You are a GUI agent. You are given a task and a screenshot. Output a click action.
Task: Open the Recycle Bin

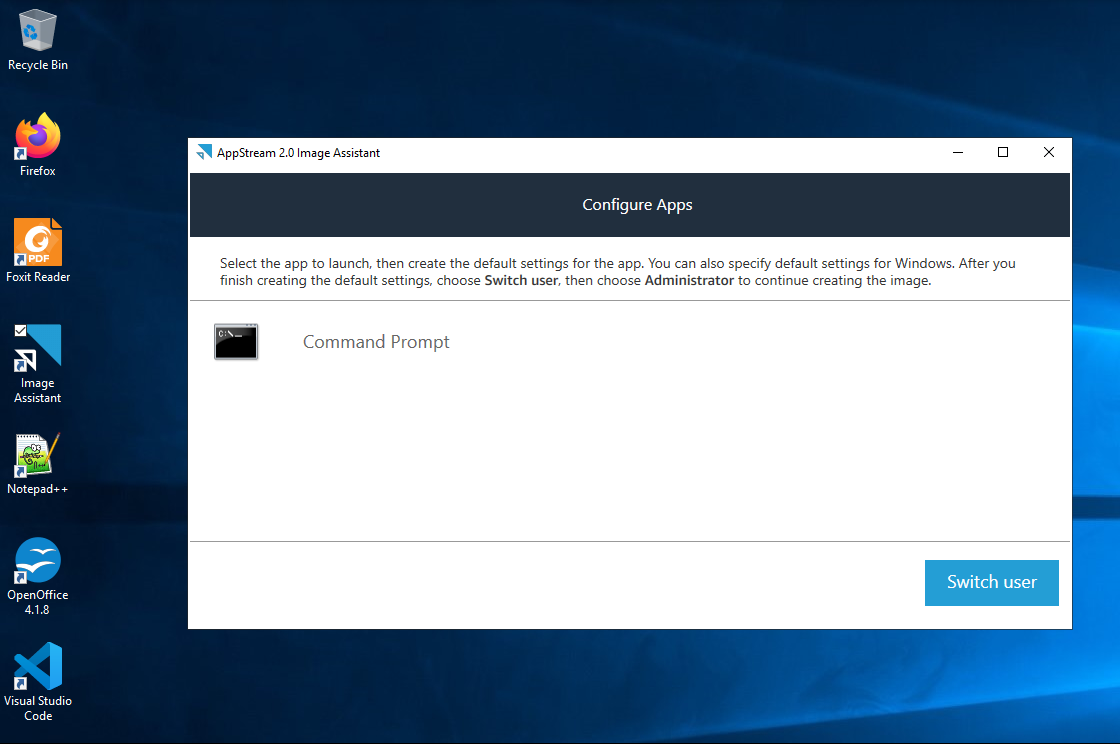tap(37, 30)
